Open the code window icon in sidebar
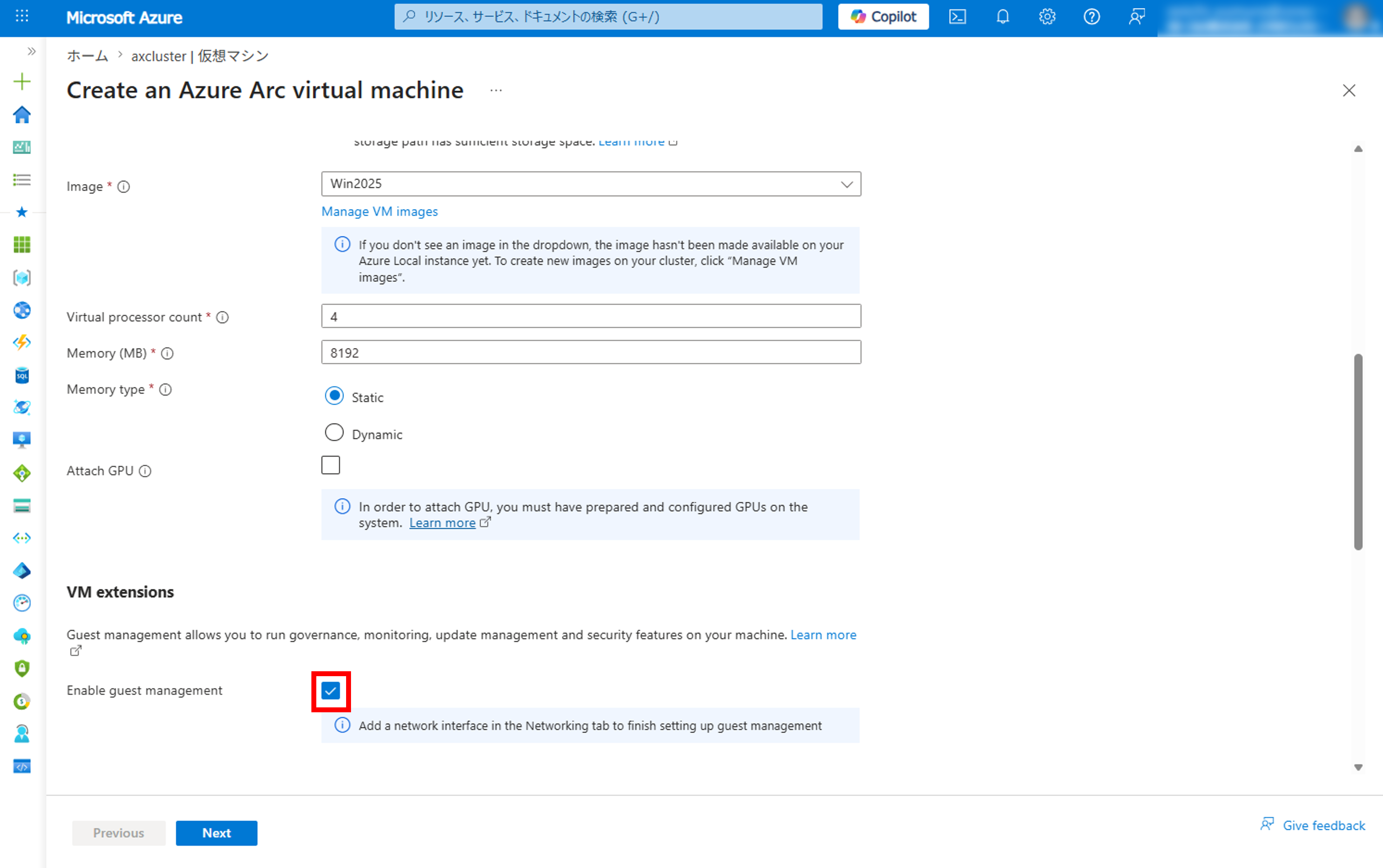 point(22,766)
